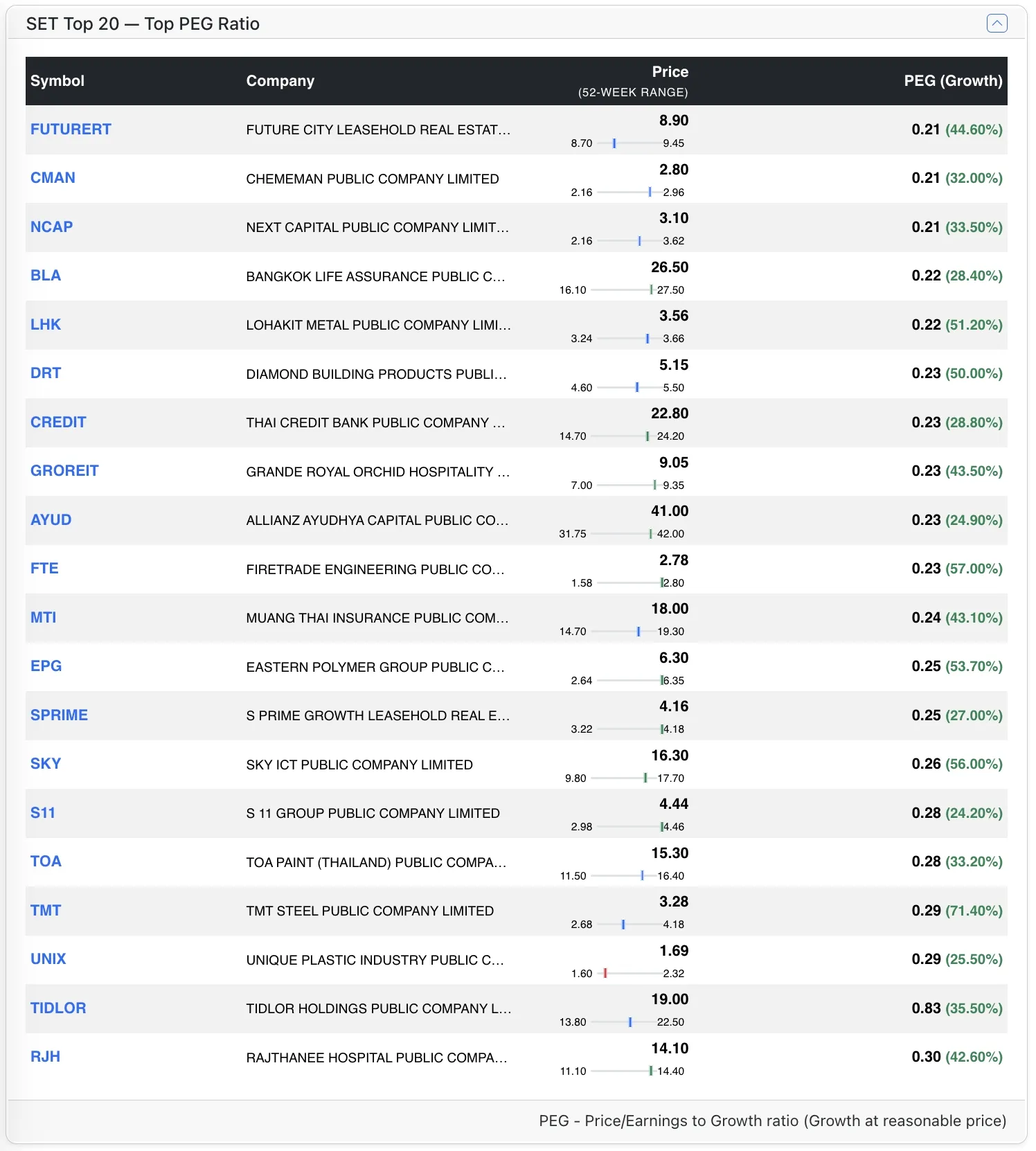Click the MTI price 18.00
This screenshot has width=1036, height=1151.
(670, 609)
